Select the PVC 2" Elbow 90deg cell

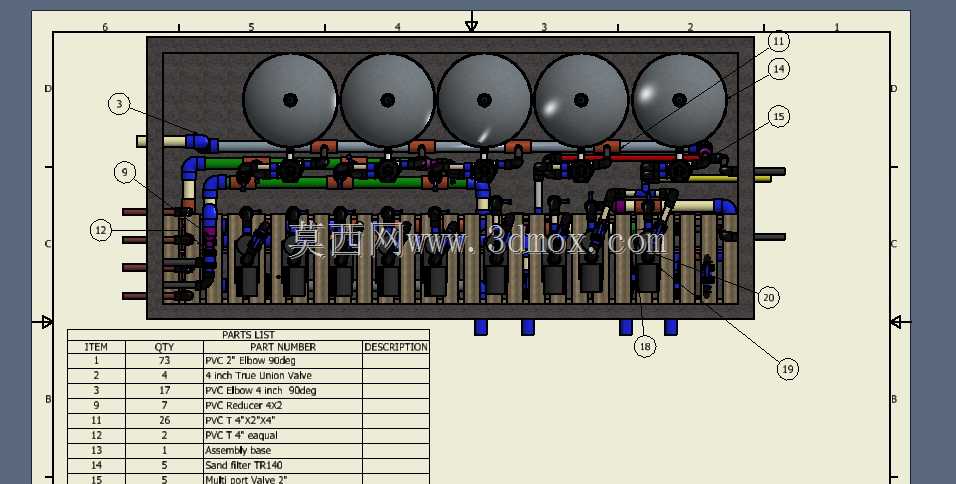click(283, 361)
